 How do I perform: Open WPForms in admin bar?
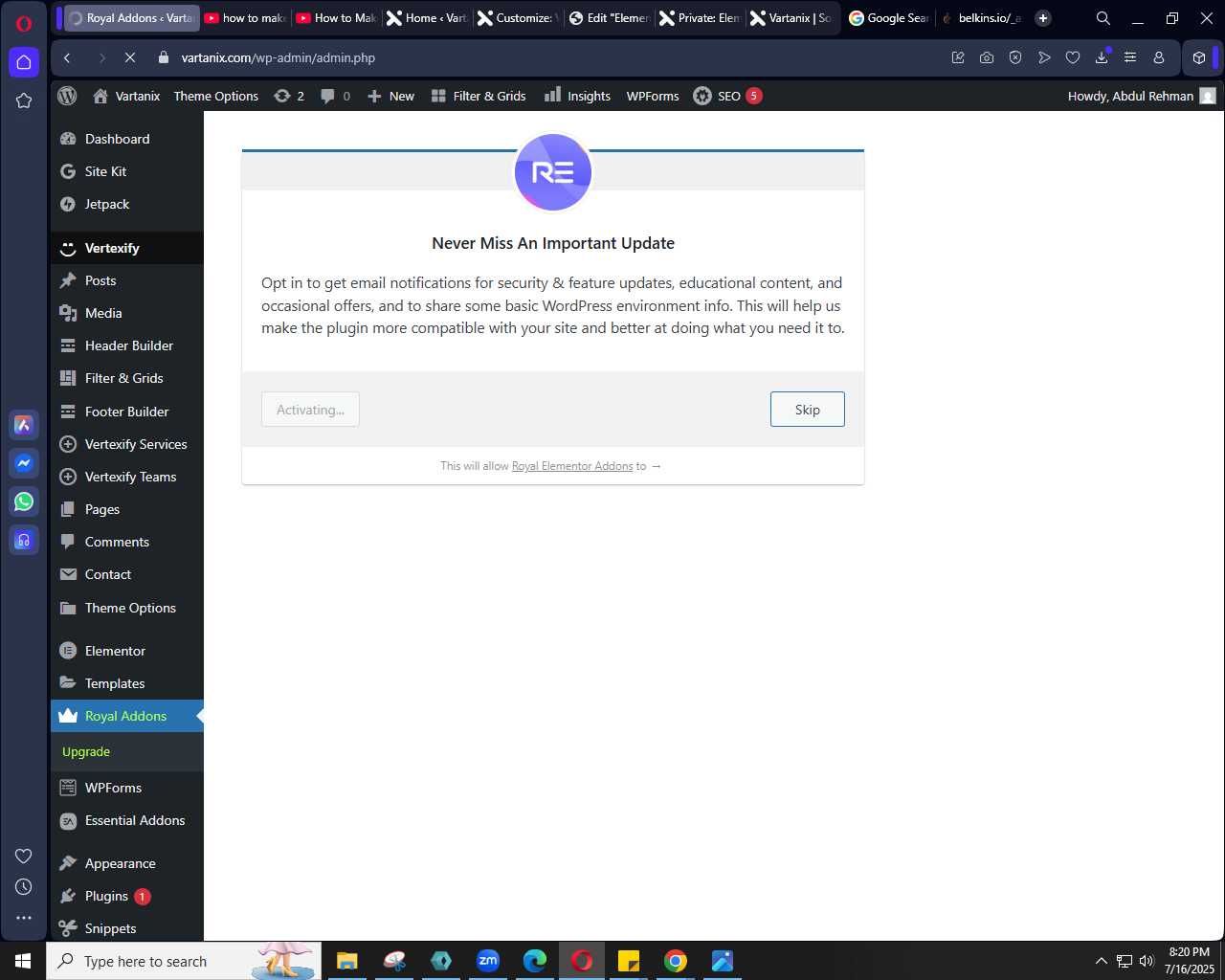click(653, 96)
